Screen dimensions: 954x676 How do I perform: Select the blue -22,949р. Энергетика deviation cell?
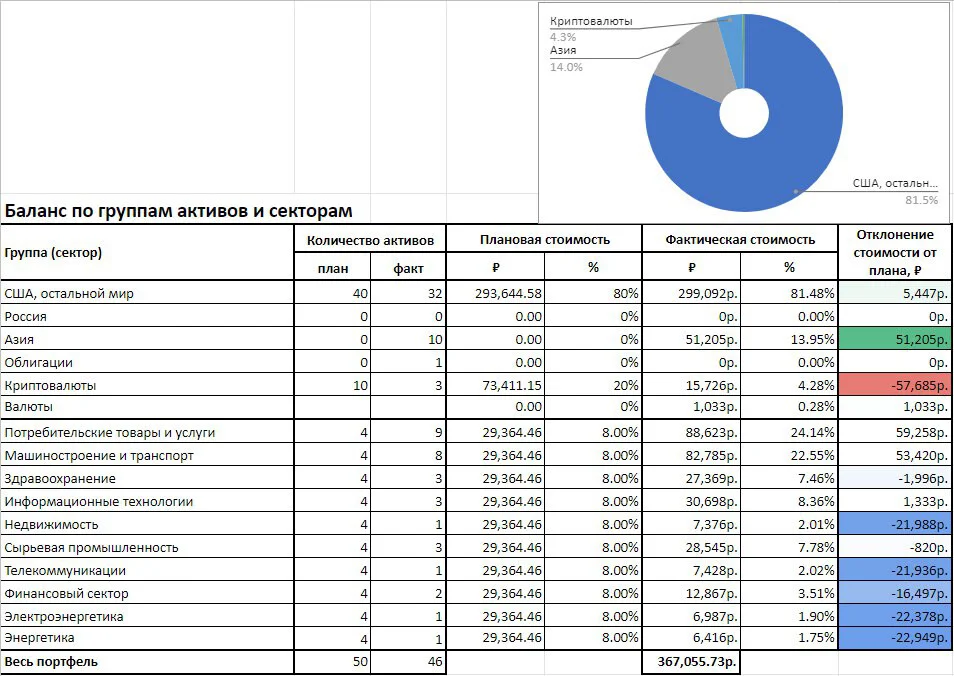(895, 638)
